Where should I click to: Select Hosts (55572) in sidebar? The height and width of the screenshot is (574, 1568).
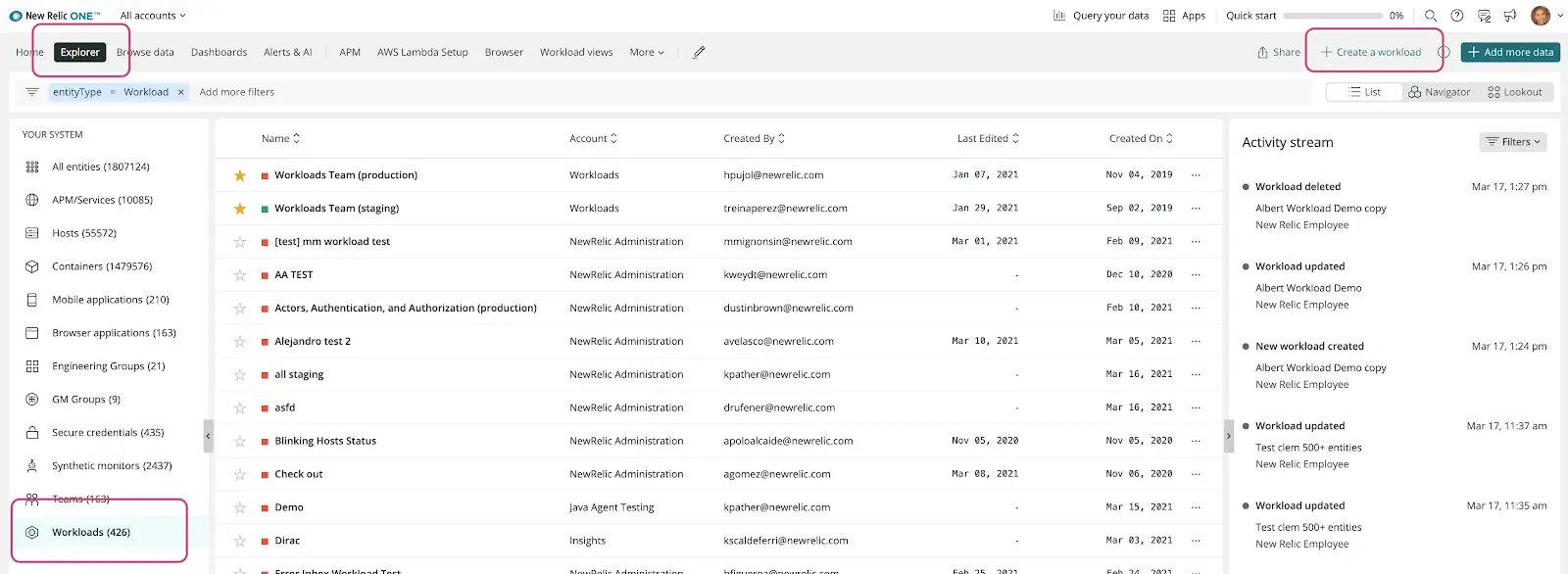(x=84, y=233)
